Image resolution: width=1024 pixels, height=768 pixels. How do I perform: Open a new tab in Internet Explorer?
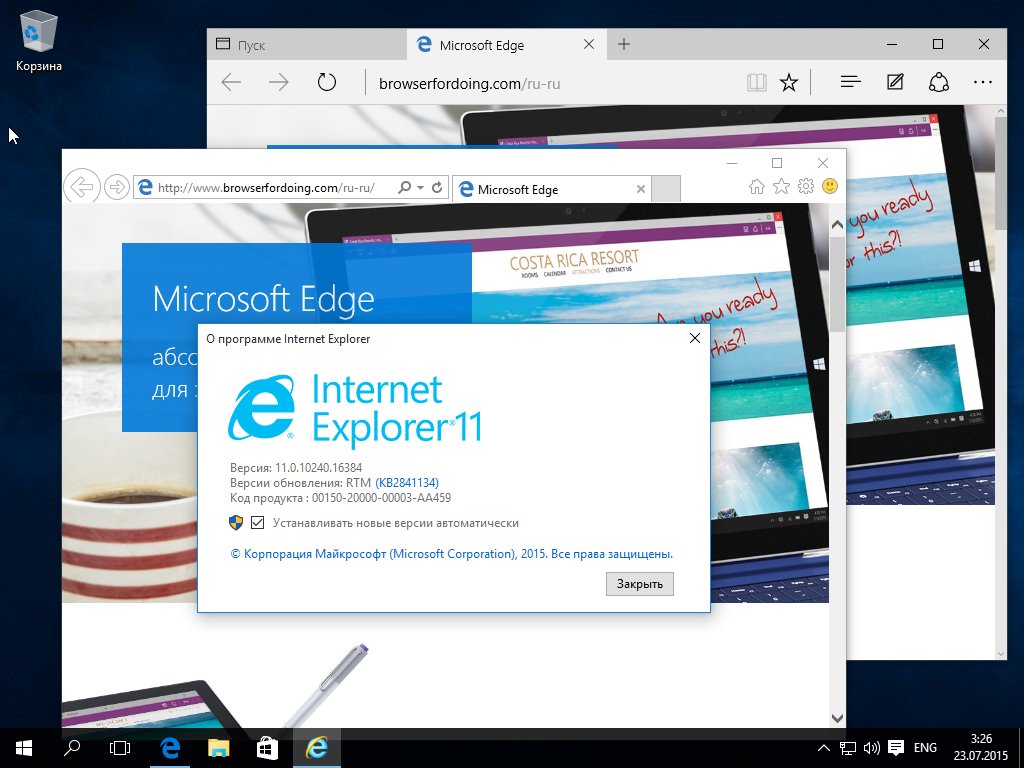coord(666,189)
